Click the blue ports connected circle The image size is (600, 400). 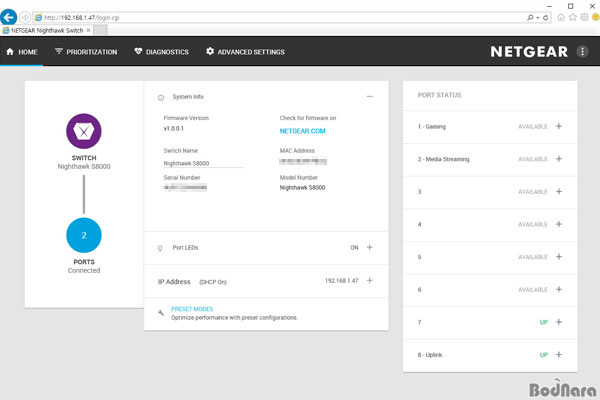click(x=84, y=235)
